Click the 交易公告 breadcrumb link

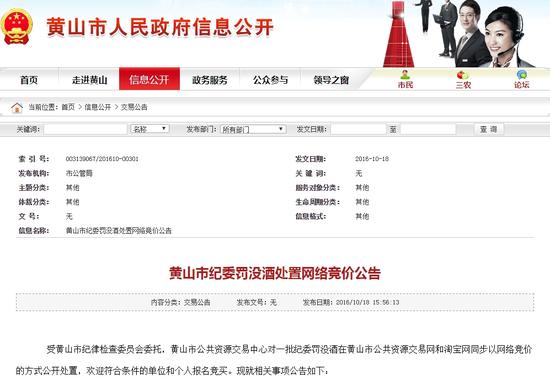(134, 107)
